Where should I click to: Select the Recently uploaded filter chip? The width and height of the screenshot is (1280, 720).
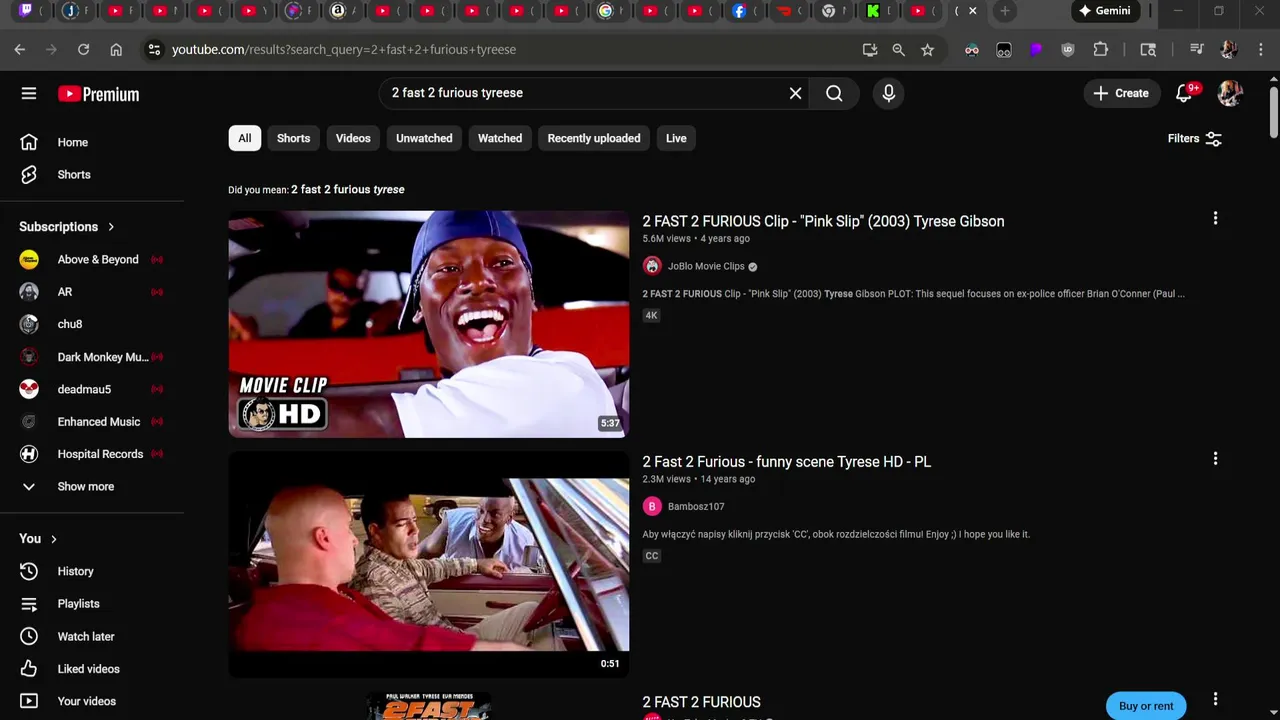click(x=594, y=138)
